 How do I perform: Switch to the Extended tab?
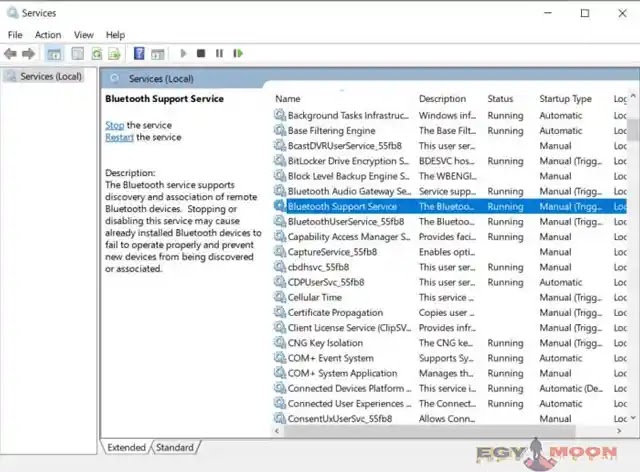[126, 448]
